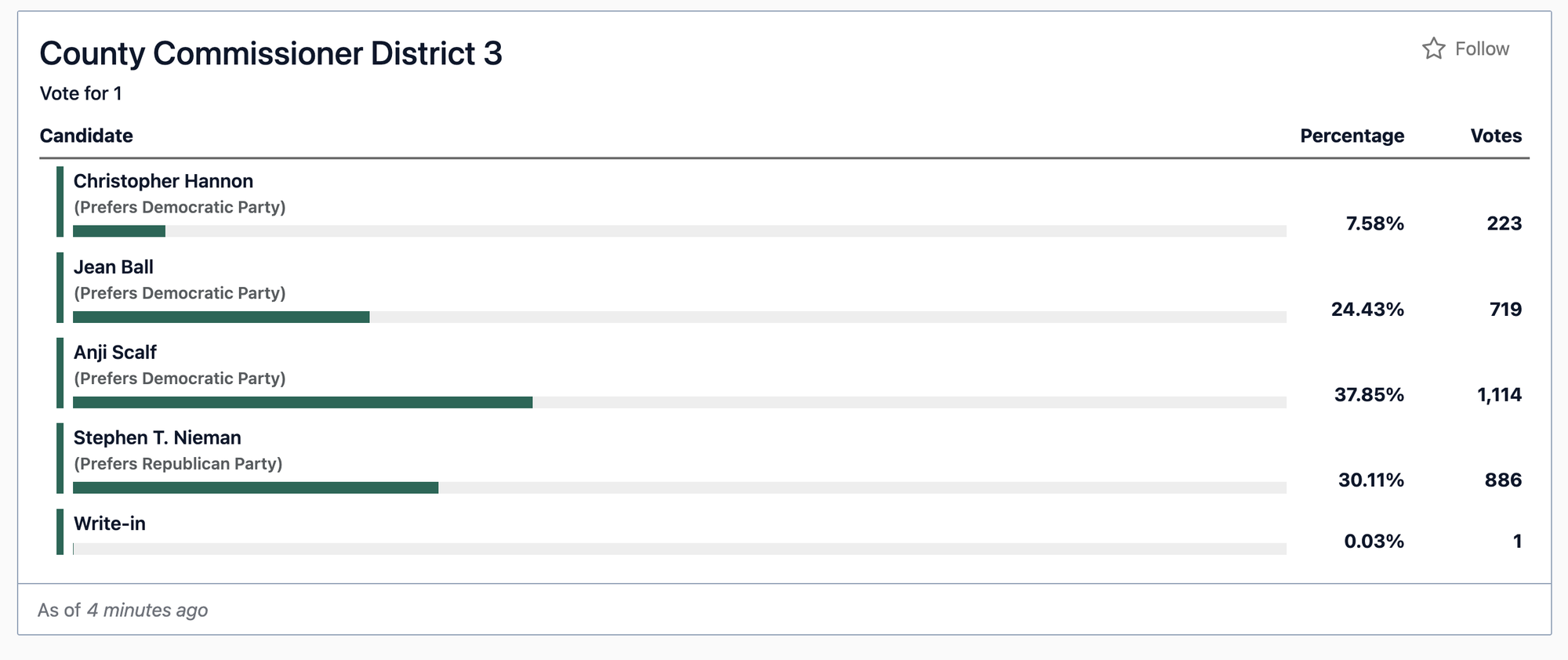Image resolution: width=1568 pixels, height=660 pixels.
Task: Click Anji Scalf's green progress bar
Action: point(303,402)
